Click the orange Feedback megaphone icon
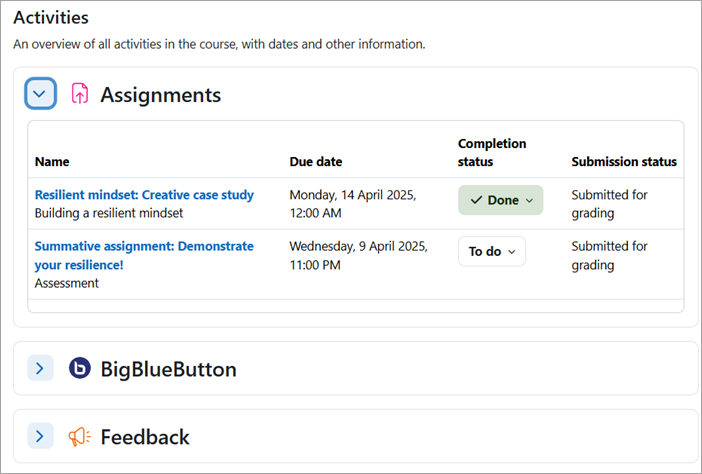The height and width of the screenshot is (474, 702). (x=80, y=437)
